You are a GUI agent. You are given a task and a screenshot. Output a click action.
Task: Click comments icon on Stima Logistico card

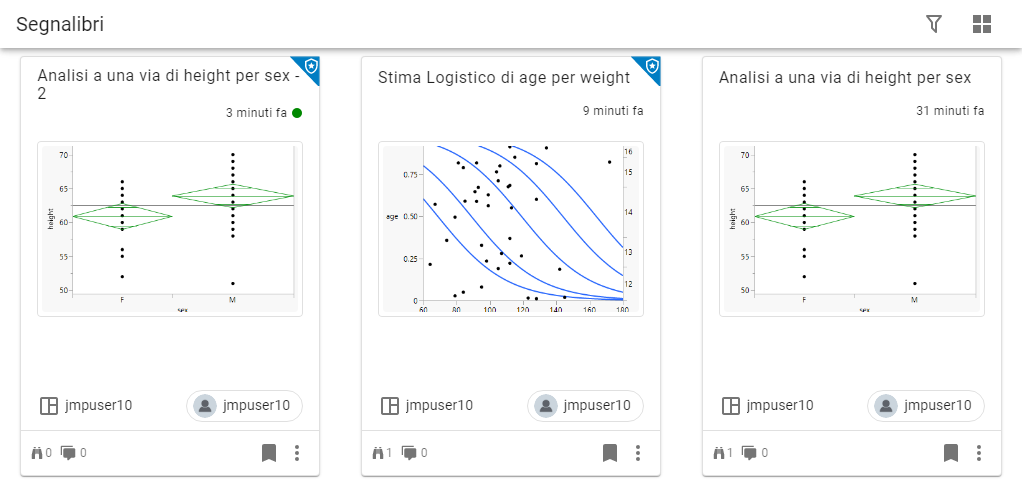pos(409,453)
